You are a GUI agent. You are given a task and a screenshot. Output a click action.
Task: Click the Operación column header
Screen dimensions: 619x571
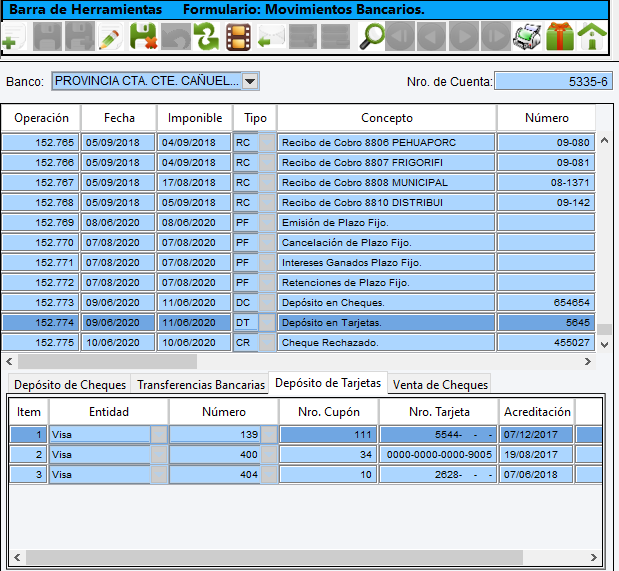click(x=41, y=118)
